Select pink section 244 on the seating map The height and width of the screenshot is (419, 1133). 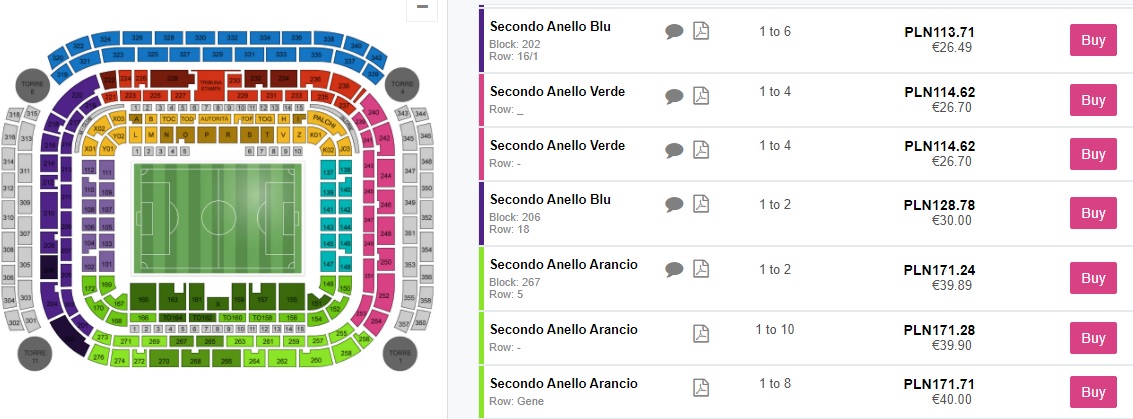tap(385, 173)
